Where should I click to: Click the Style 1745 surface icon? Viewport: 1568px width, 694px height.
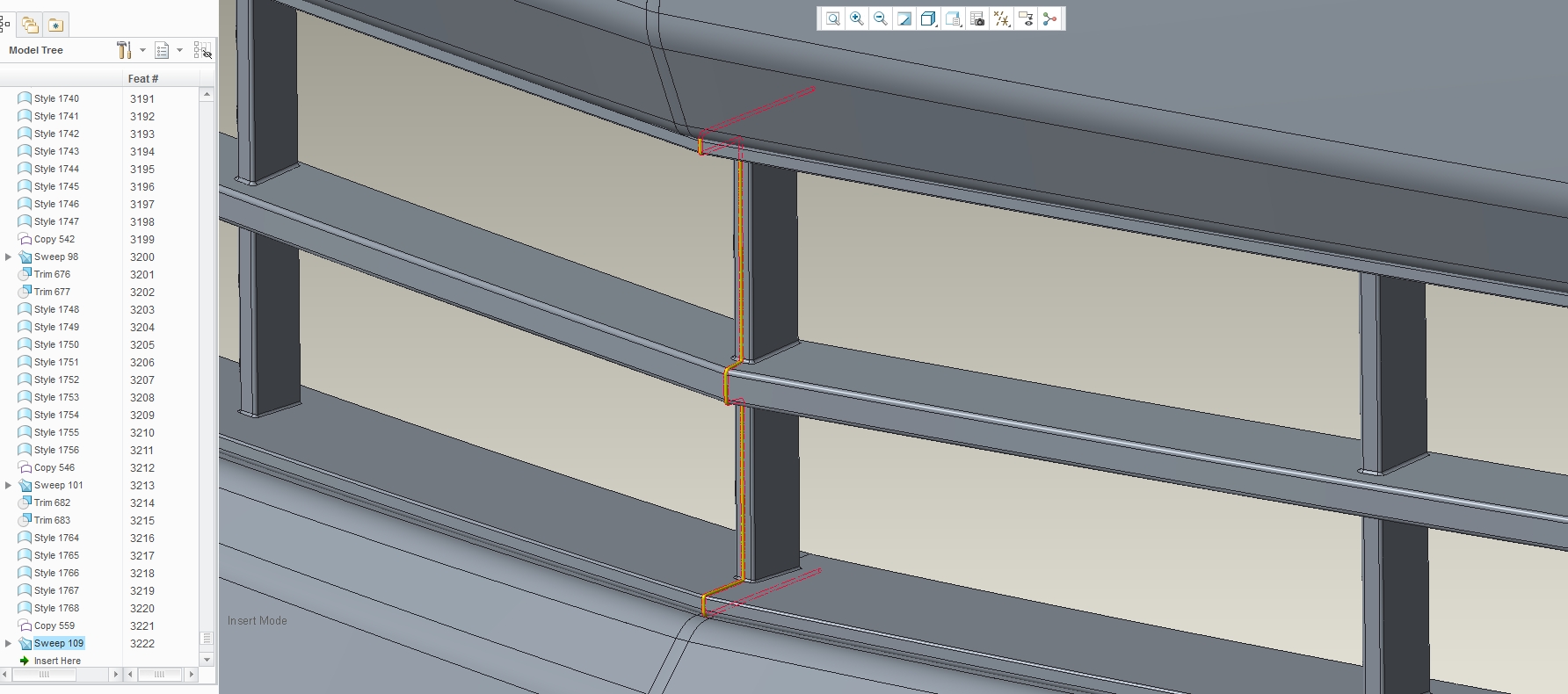tap(25, 186)
